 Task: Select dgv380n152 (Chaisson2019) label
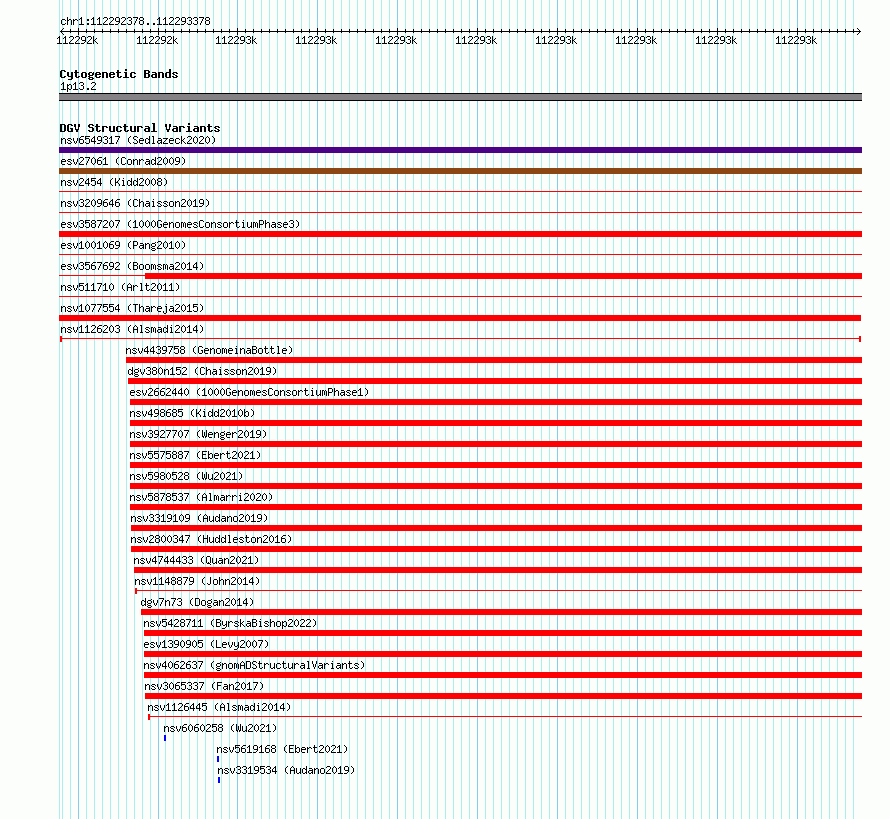coord(202,371)
